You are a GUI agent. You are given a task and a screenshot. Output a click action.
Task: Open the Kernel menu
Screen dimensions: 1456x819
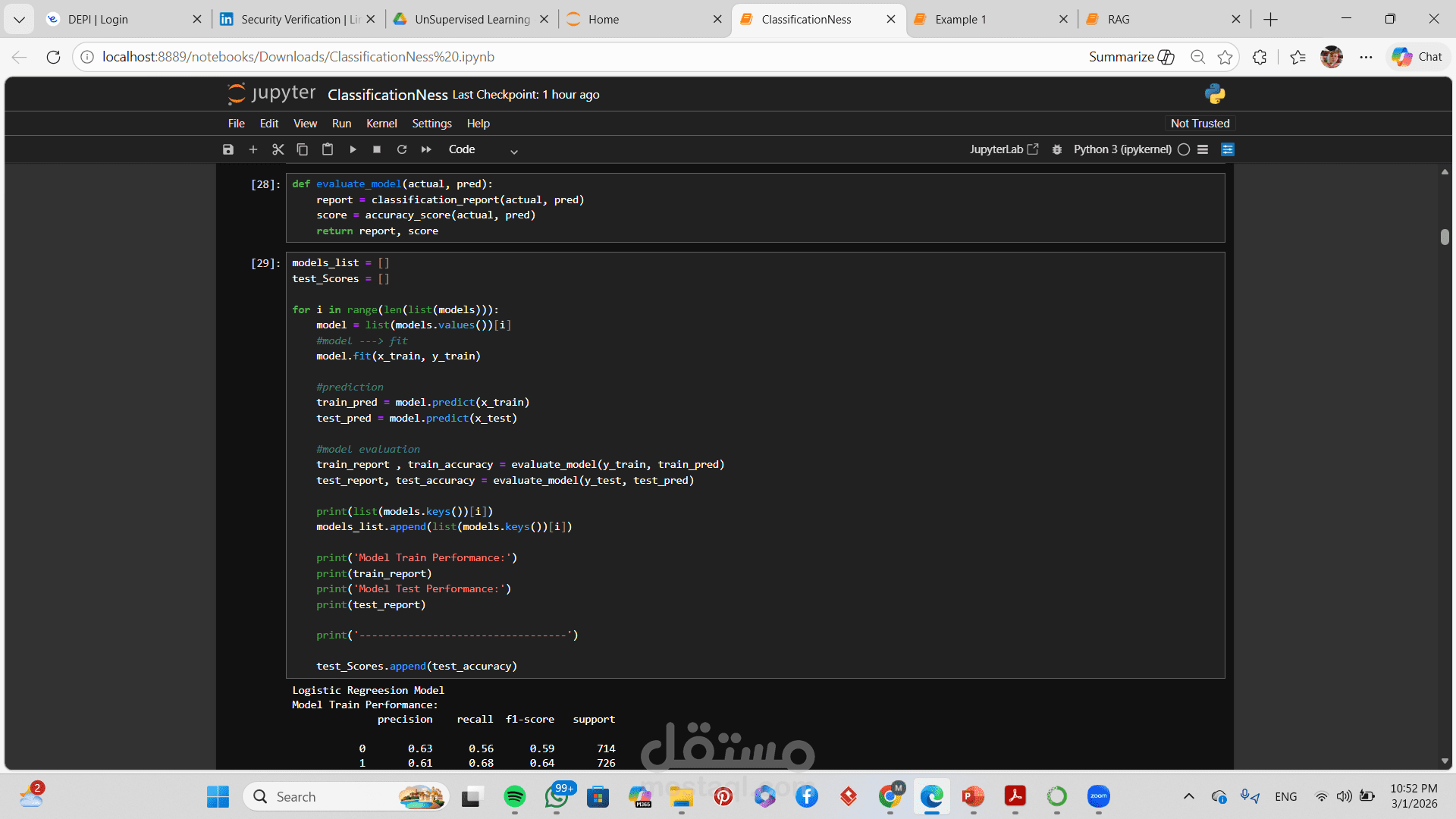tap(381, 124)
